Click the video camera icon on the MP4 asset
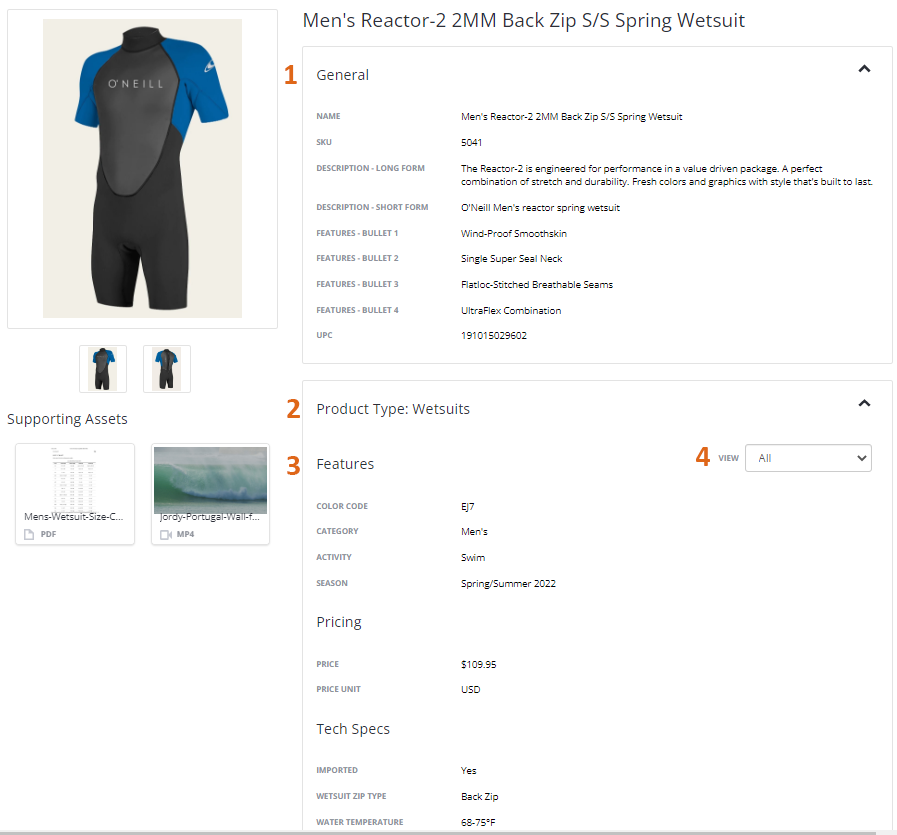 pyautogui.click(x=166, y=534)
